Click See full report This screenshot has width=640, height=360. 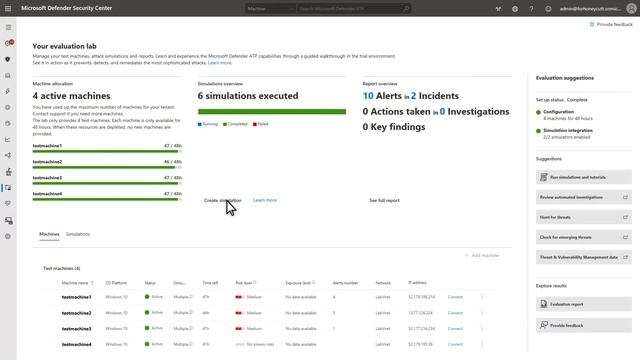[x=384, y=200]
